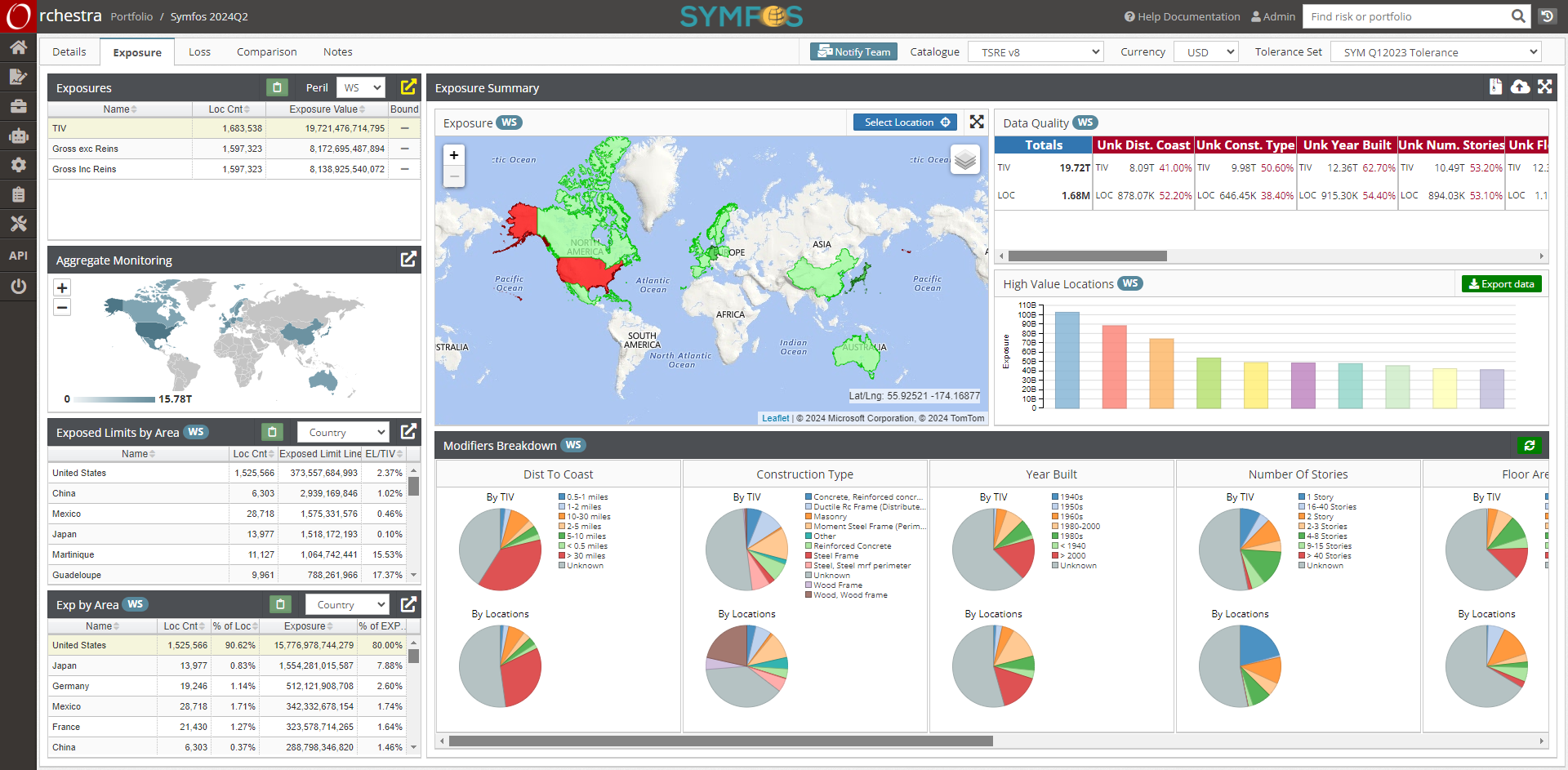Click the power icon in sidebar

(18, 286)
